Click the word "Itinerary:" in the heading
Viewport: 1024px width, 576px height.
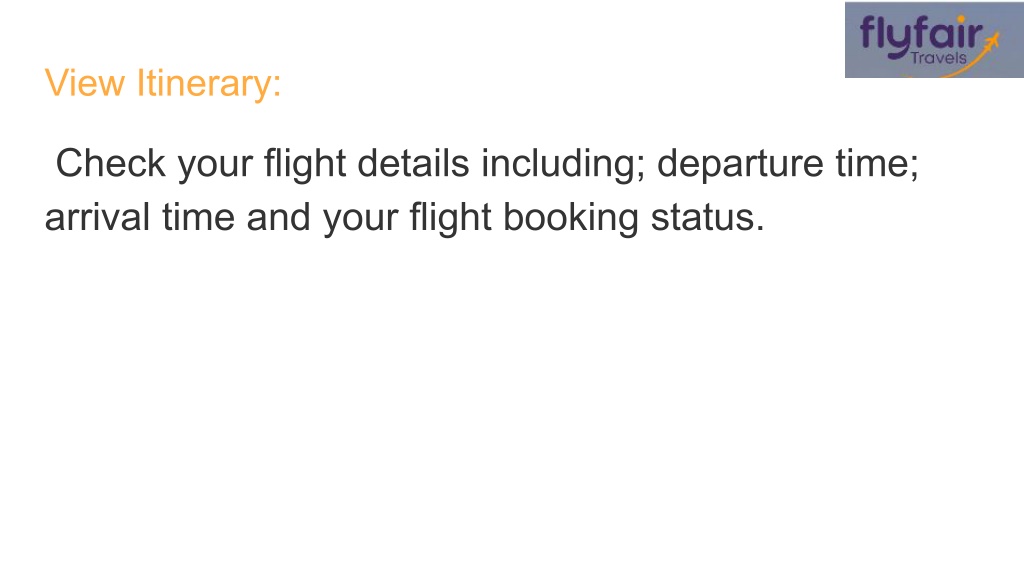coord(209,84)
